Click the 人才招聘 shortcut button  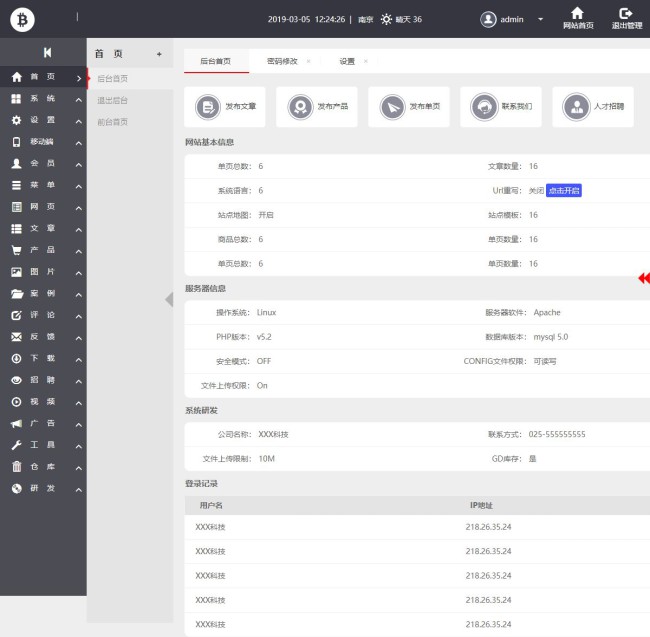click(x=593, y=107)
